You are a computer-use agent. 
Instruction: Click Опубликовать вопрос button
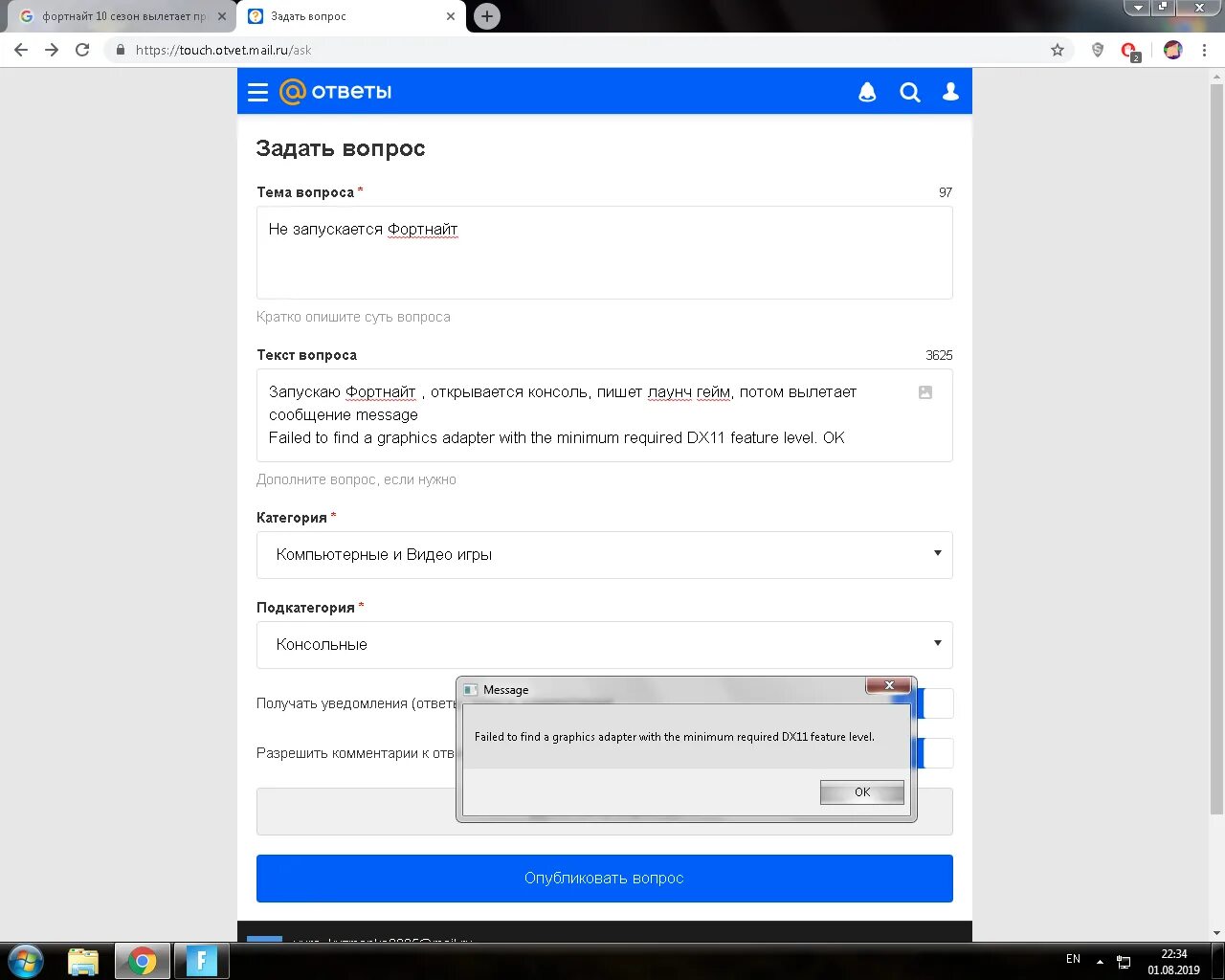[605, 879]
